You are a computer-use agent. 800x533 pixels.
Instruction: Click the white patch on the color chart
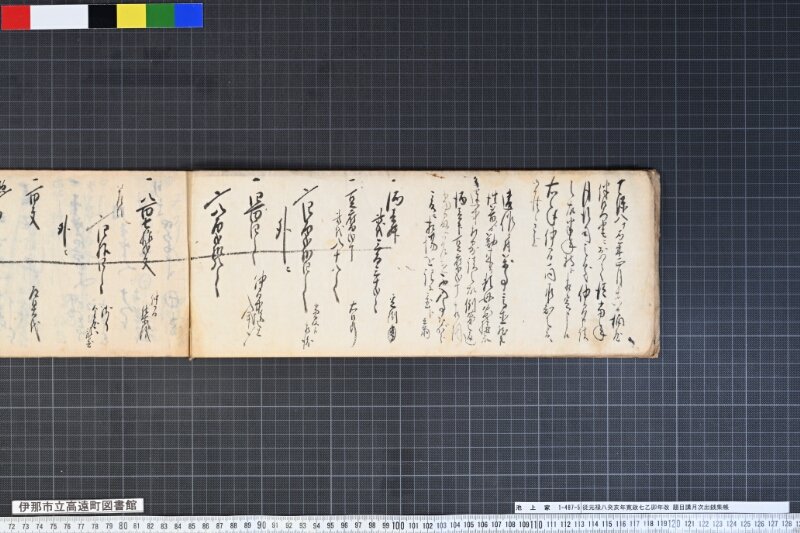[x=59, y=16]
